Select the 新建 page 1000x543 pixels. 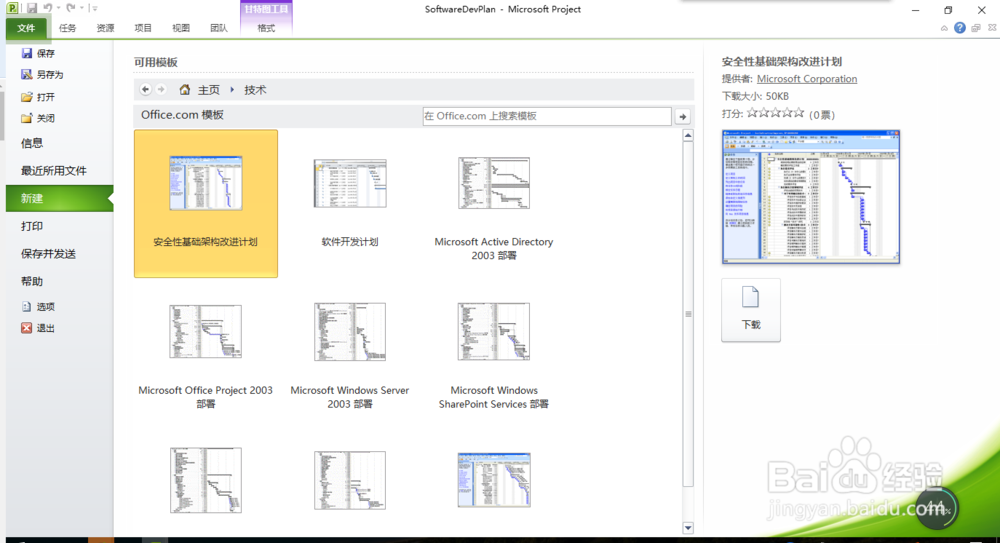59,198
